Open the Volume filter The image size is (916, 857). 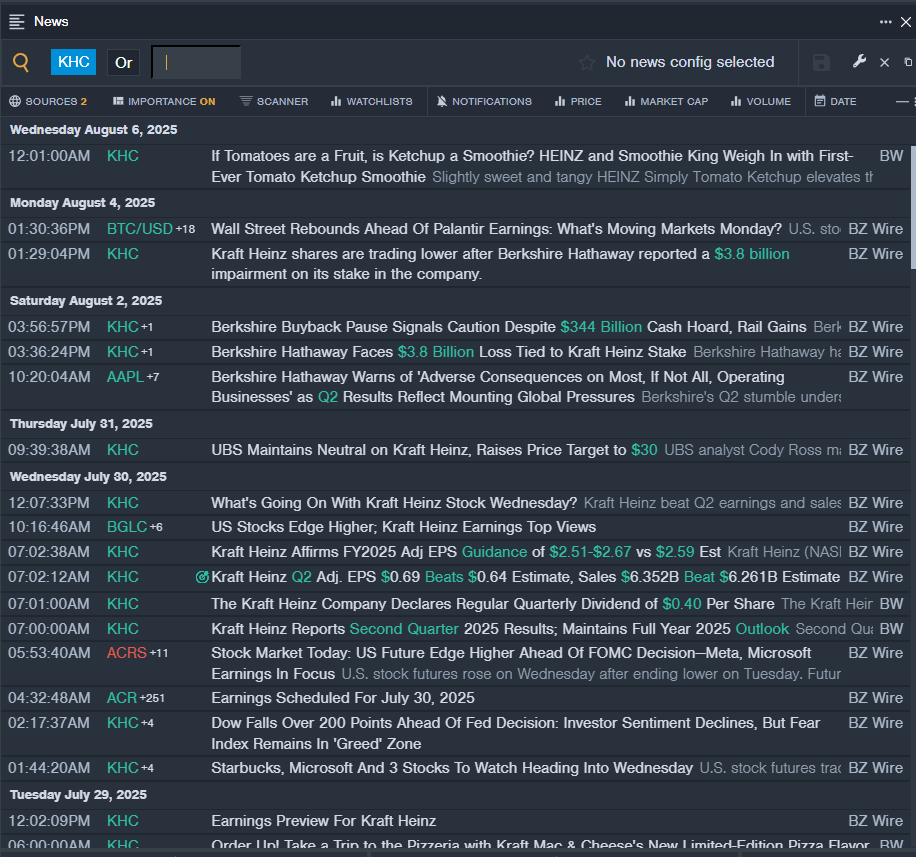(761, 102)
